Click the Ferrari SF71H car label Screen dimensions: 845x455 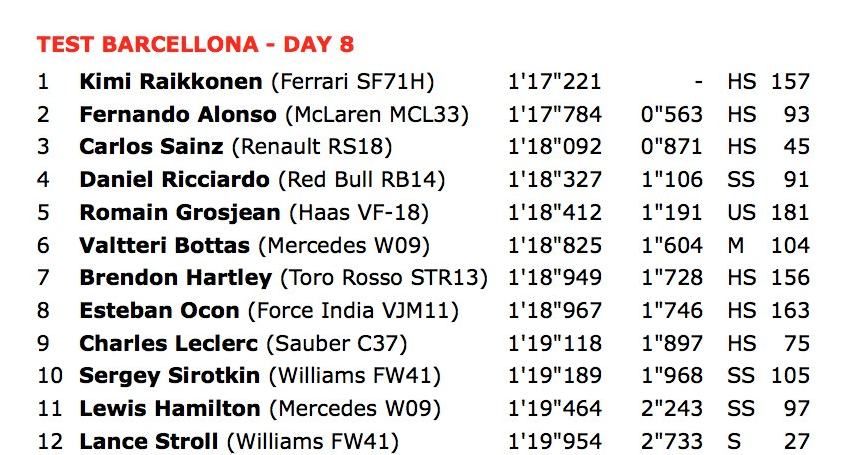(x=352, y=81)
